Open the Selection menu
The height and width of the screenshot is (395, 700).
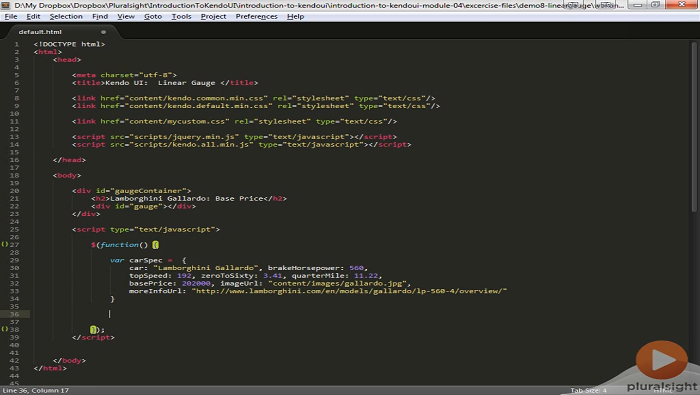[66, 17]
